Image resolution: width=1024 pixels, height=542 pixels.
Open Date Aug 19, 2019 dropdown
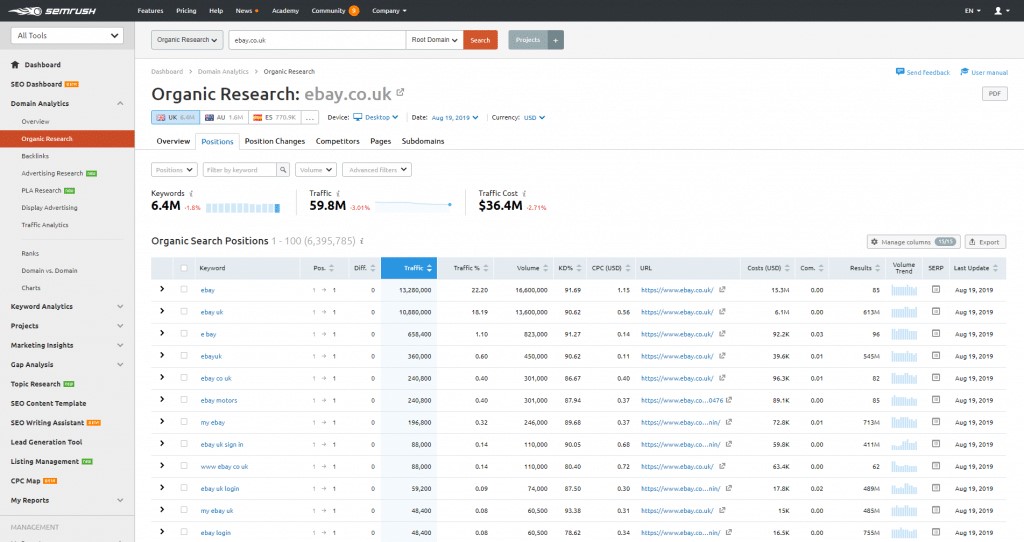point(455,118)
